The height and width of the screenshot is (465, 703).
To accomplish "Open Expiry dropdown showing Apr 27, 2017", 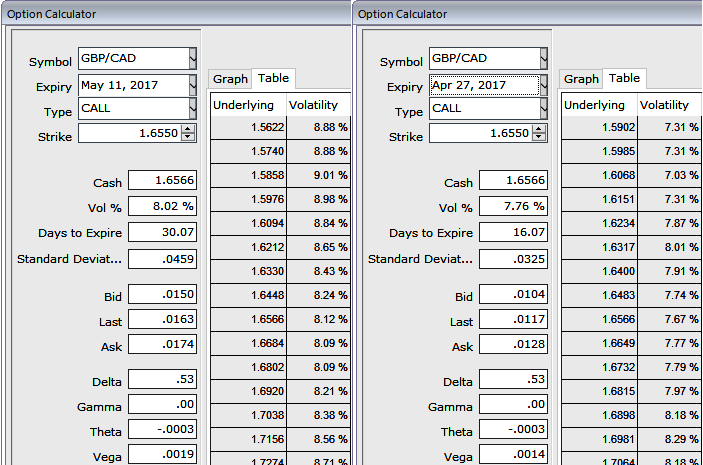I will click(544, 85).
